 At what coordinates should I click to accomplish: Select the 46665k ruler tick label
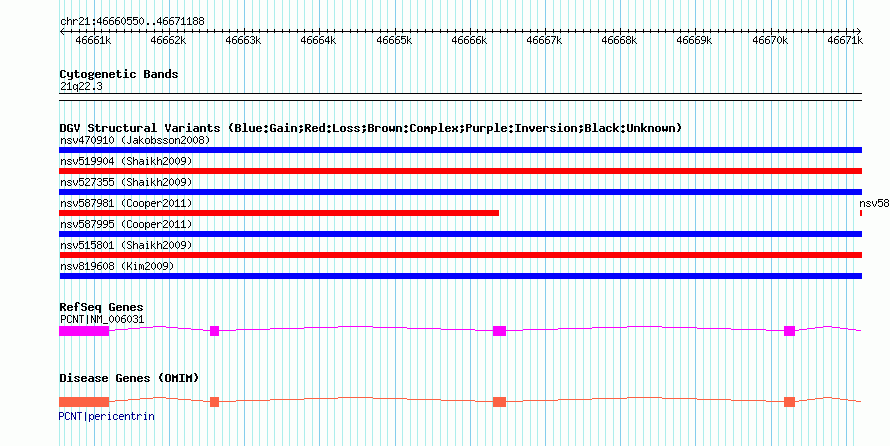pos(394,41)
